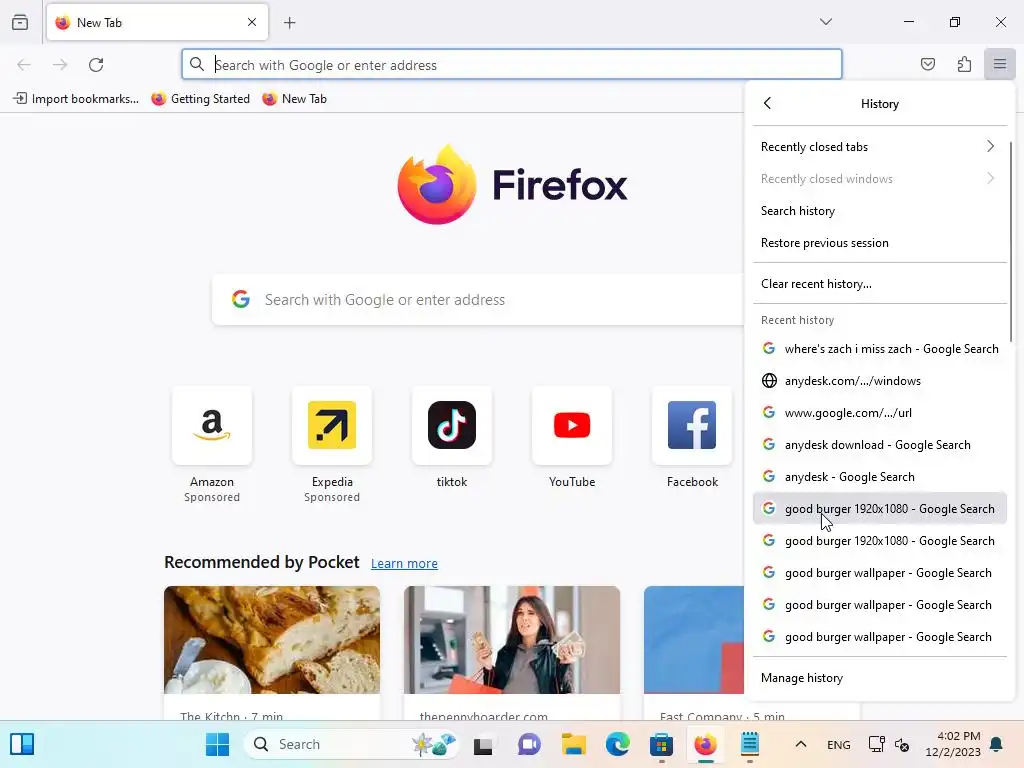Image resolution: width=1024 pixels, height=768 pixels.
Task: Open highlighted 'good burger 1920x1080' history entry
Action: coord(880,509)
